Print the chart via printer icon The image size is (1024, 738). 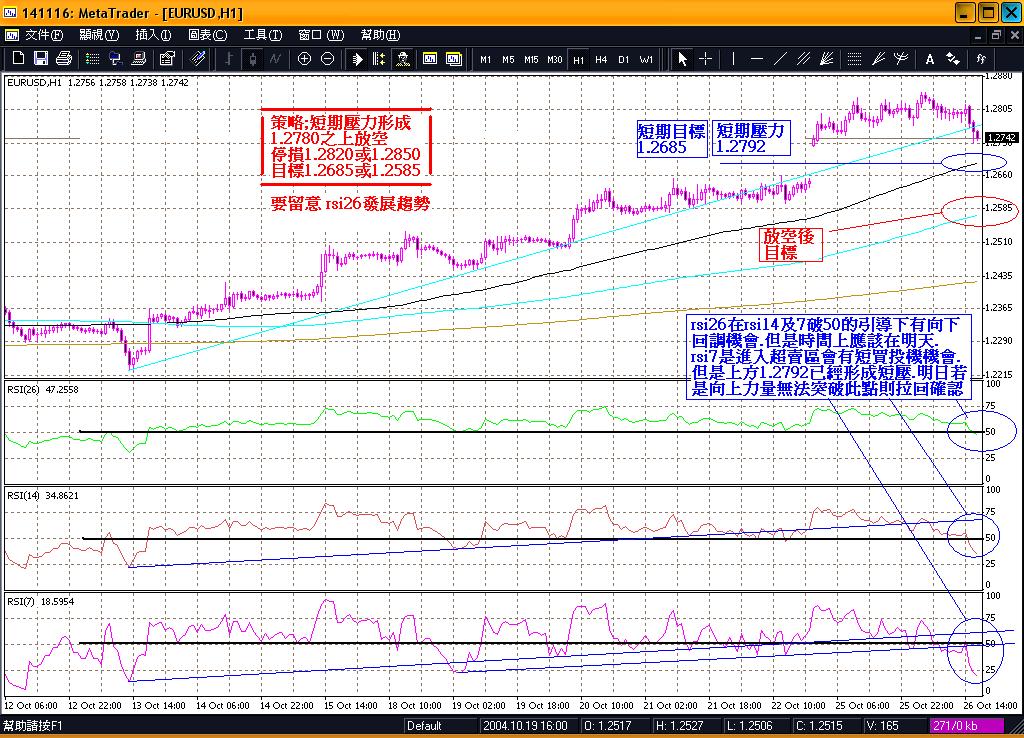(63, 59)
